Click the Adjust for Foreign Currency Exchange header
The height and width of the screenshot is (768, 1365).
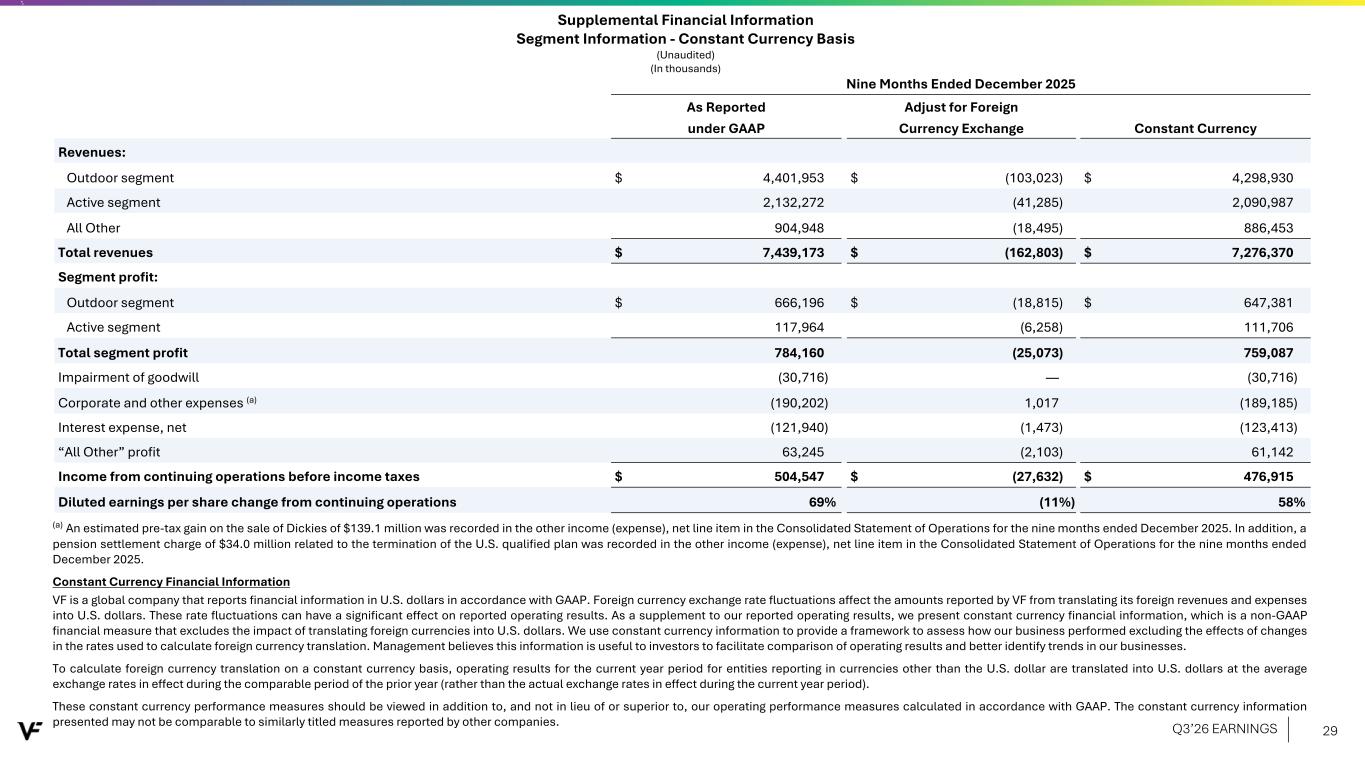[960, 117]
